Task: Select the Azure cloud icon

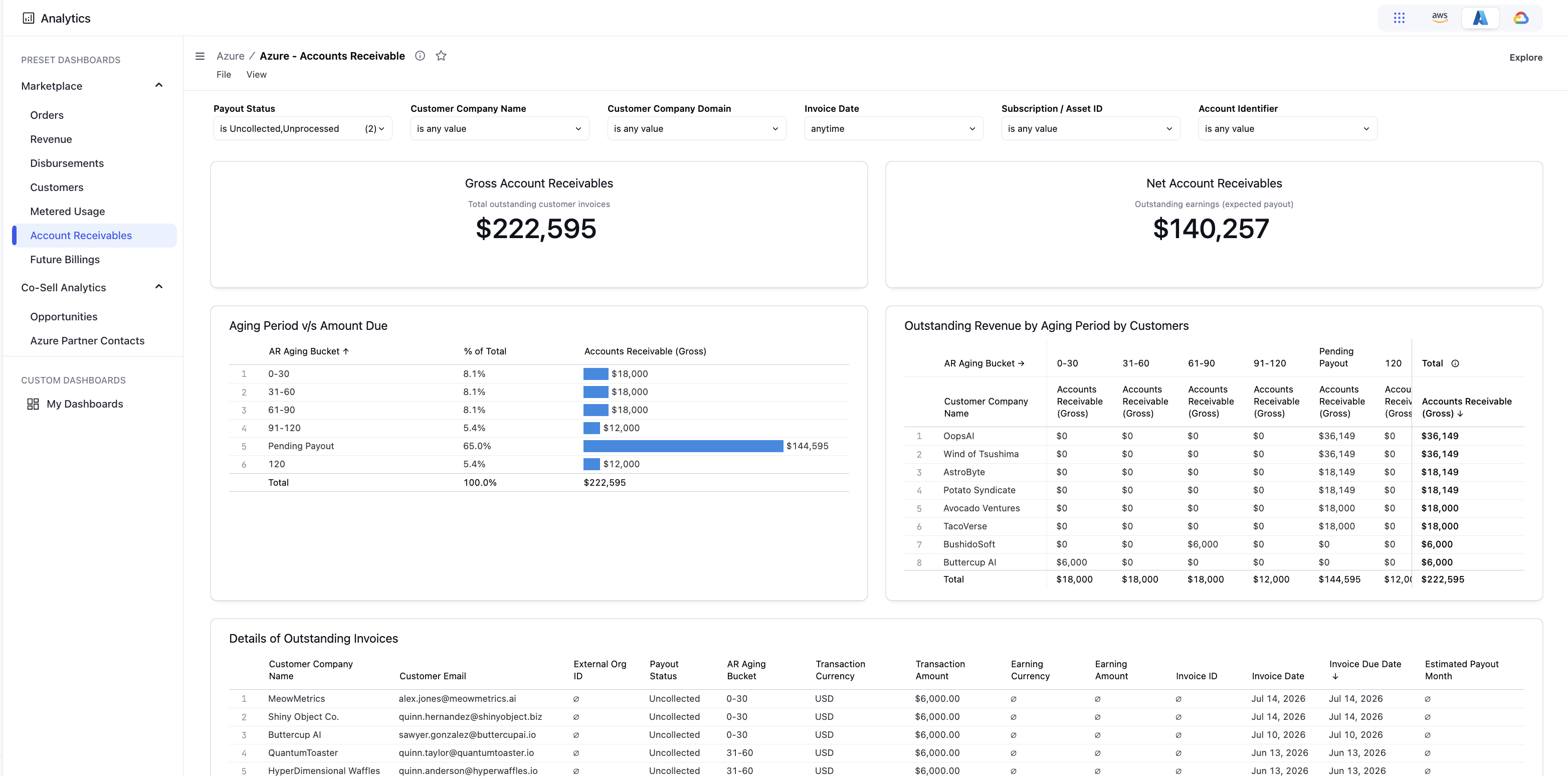Action: (x=1480, y=18)
